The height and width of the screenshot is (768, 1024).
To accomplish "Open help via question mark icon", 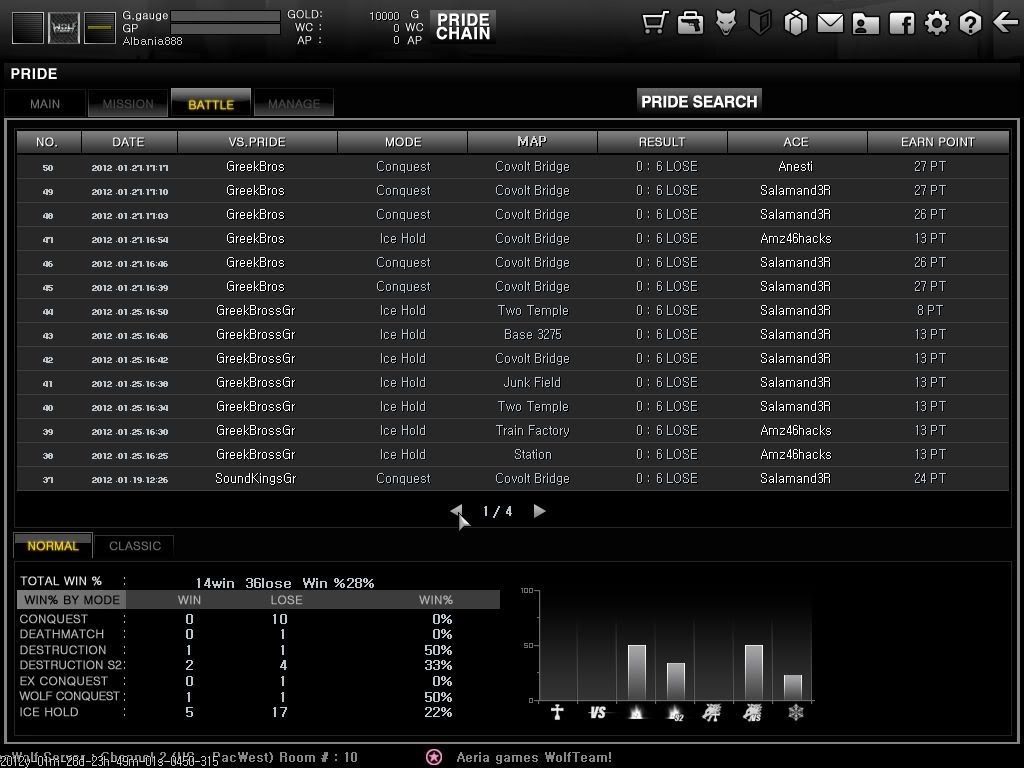I will (x=970, y=23).
